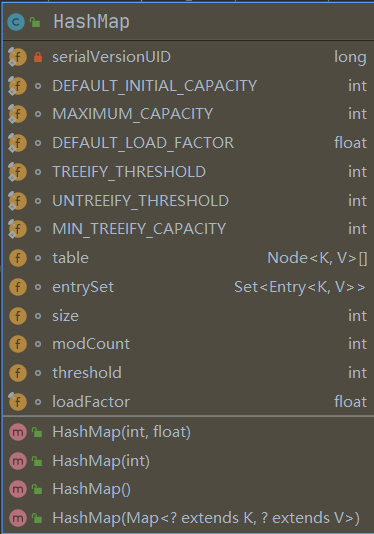The height and width of the screenshot is (534, 374).
Task: Select the UNTREEIFY_THRESHOLD field
Action: pos(188,201)
